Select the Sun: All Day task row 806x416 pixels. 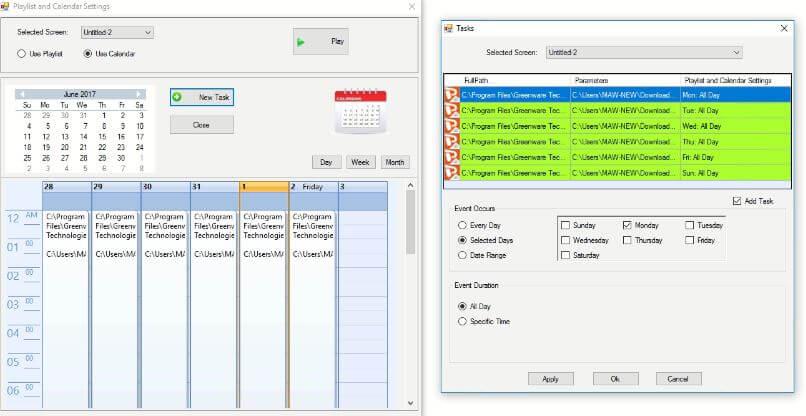pyautogui.click(x=617, y=173)
